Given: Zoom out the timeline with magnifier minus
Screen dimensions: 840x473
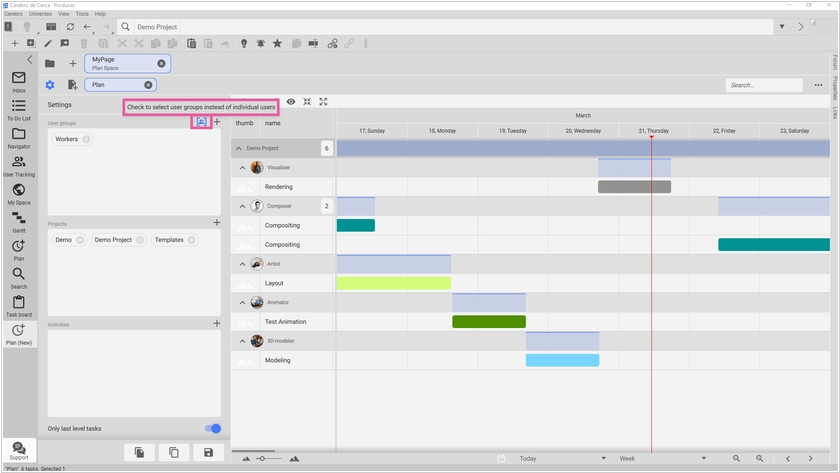Looking at the screenshot, I should pyautogui.click(x=737, y=459).
